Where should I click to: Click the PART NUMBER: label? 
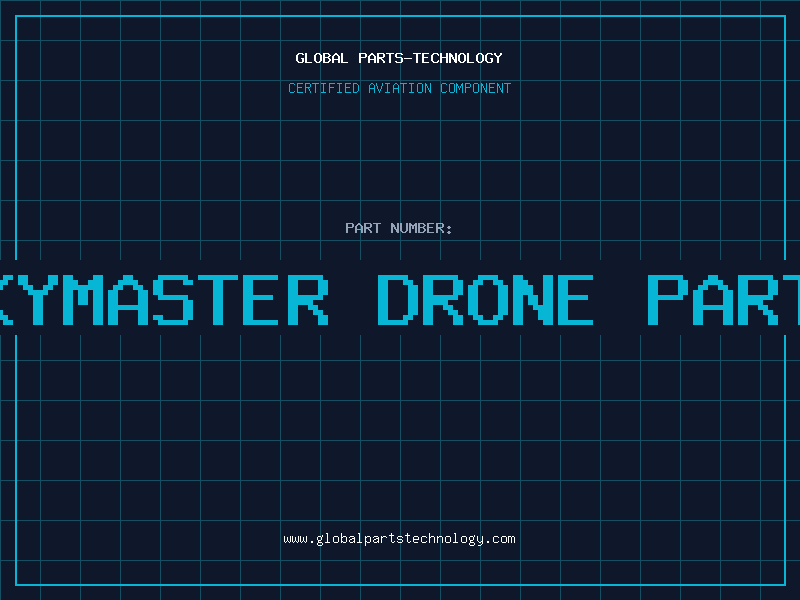coord(398,228)
